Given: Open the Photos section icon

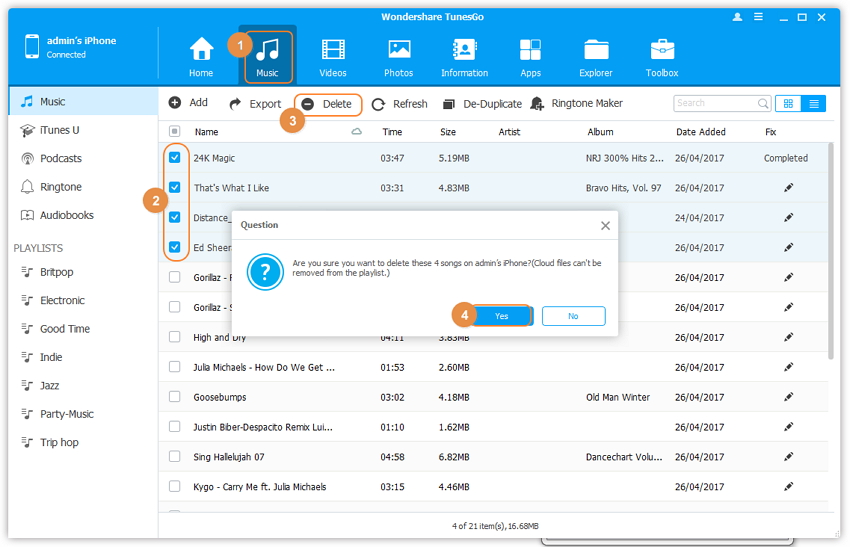Looking at the screenshot, I should [399, 50].
